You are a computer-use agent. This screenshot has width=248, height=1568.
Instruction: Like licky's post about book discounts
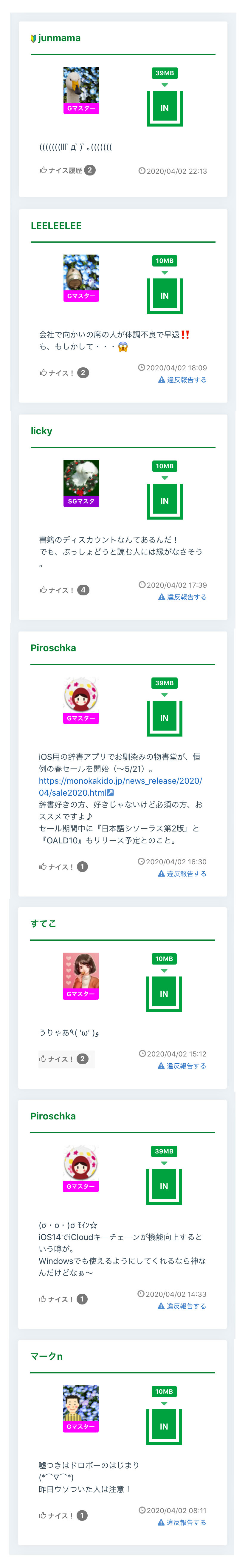tap(64, 590)
